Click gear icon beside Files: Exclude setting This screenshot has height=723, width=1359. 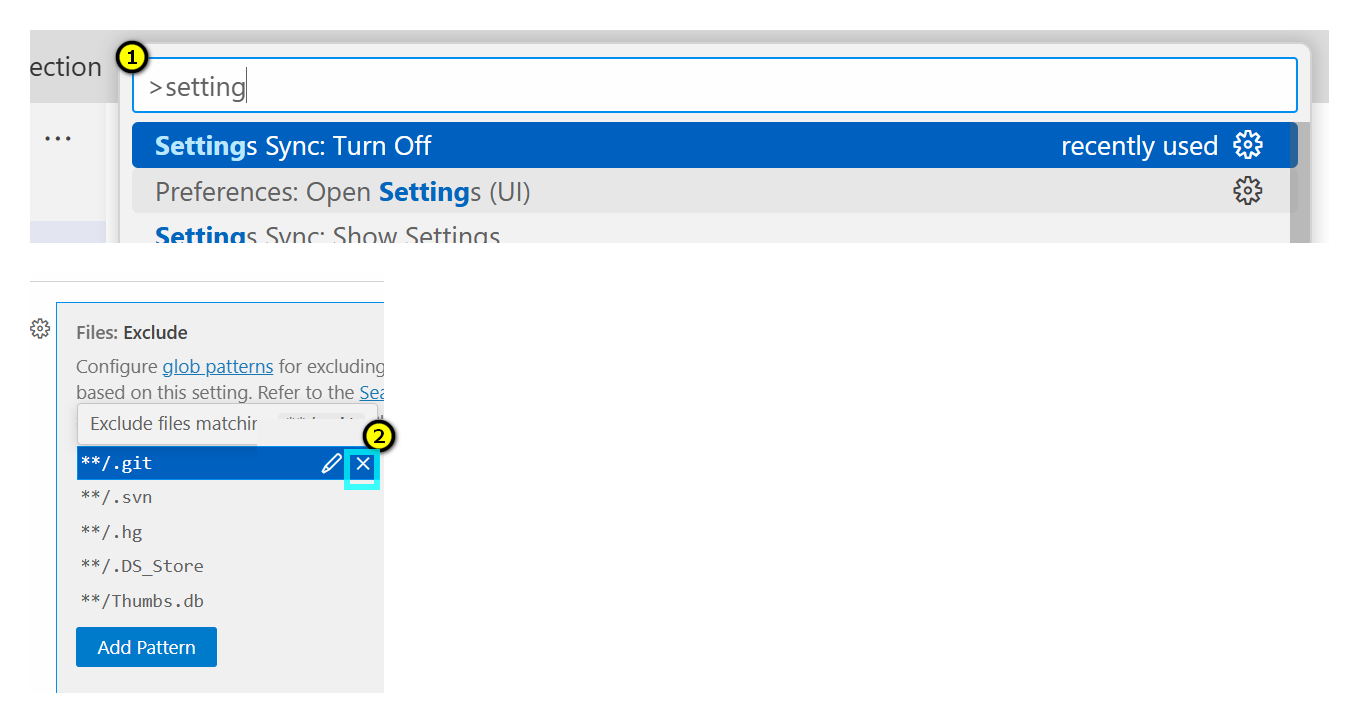coord(40,329)
